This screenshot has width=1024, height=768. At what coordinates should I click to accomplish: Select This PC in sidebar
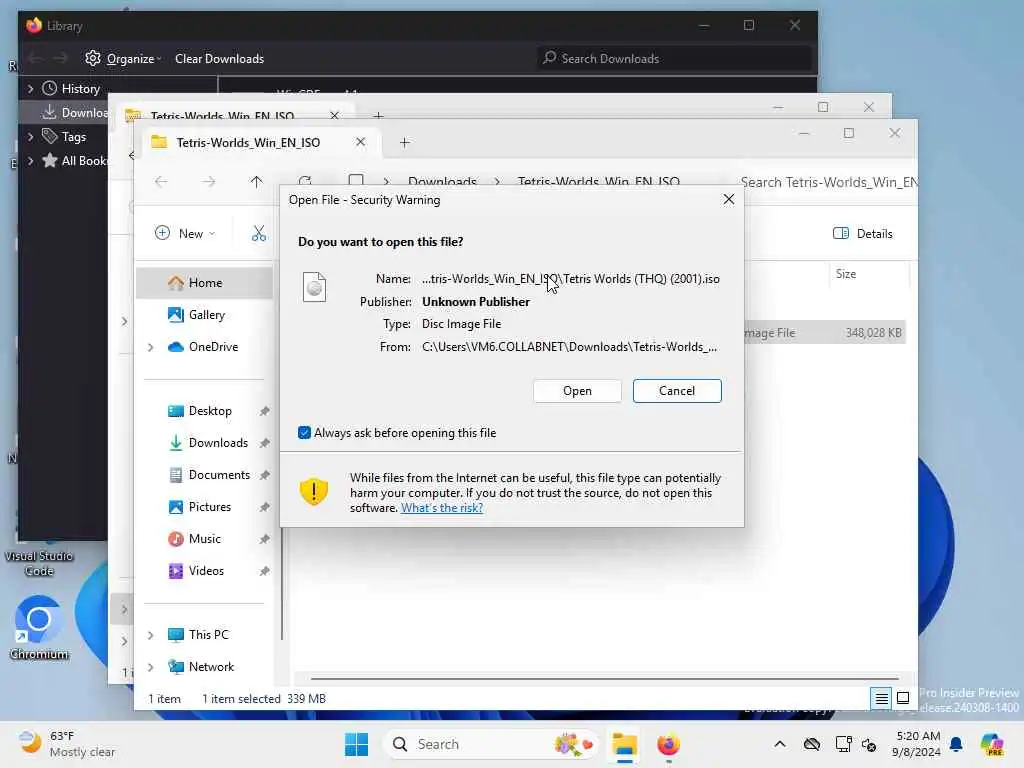[x=208, y=635]
